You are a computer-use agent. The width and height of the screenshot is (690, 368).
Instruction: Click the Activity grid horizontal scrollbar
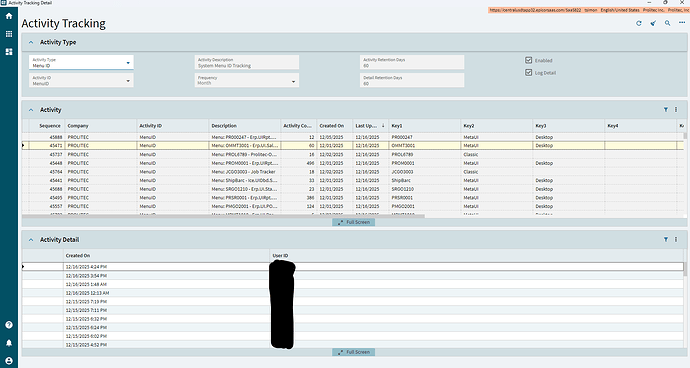(x=224, y=216)
